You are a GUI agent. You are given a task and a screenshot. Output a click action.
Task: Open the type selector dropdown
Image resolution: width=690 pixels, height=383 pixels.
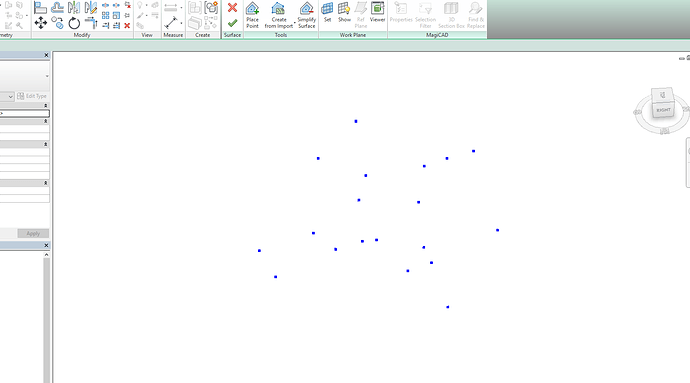pyautogui.click(x=47, y=76)
